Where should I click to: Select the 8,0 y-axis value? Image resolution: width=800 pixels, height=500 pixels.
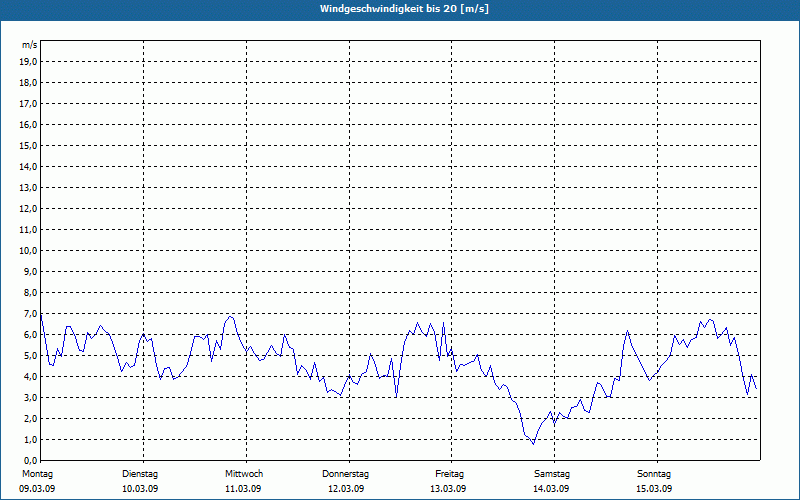[30, 293]
